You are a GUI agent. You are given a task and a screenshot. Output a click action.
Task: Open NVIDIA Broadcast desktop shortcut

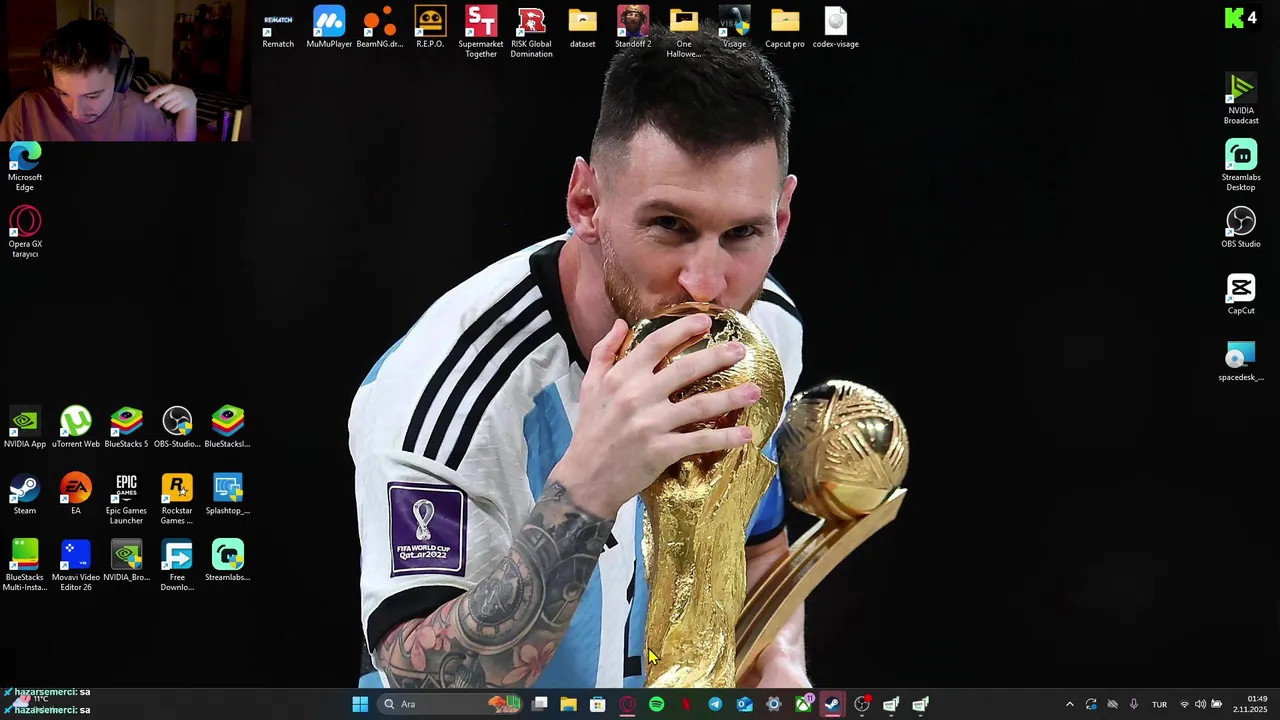tap(1241, 99)
